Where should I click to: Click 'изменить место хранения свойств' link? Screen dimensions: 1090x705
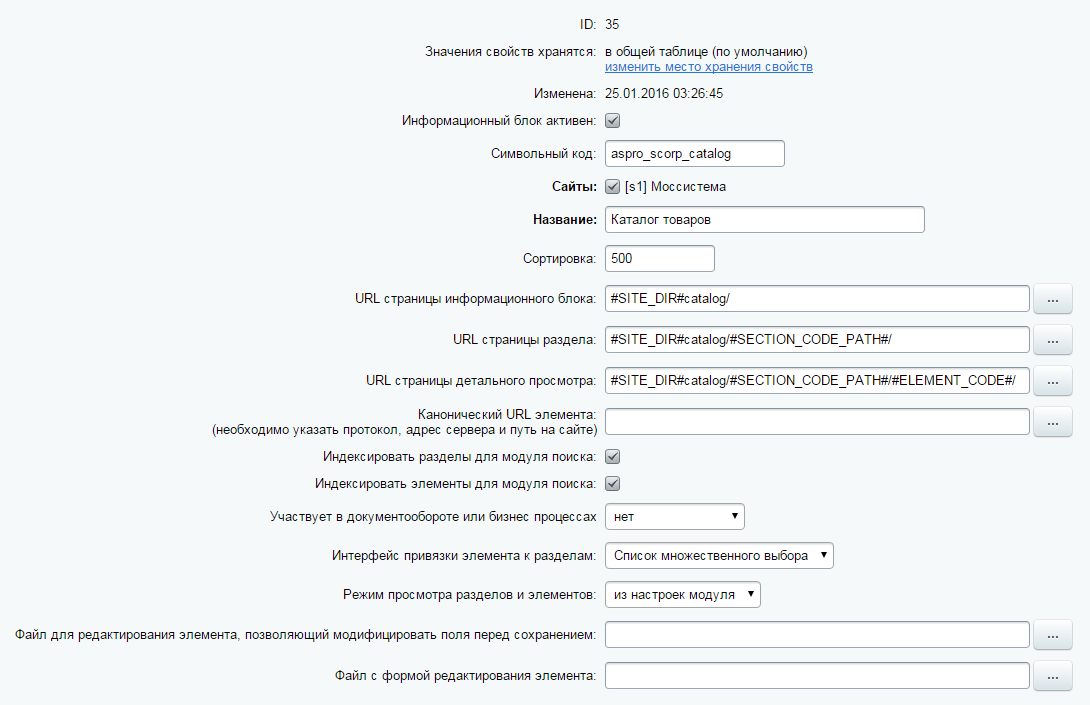pos(708,67)
